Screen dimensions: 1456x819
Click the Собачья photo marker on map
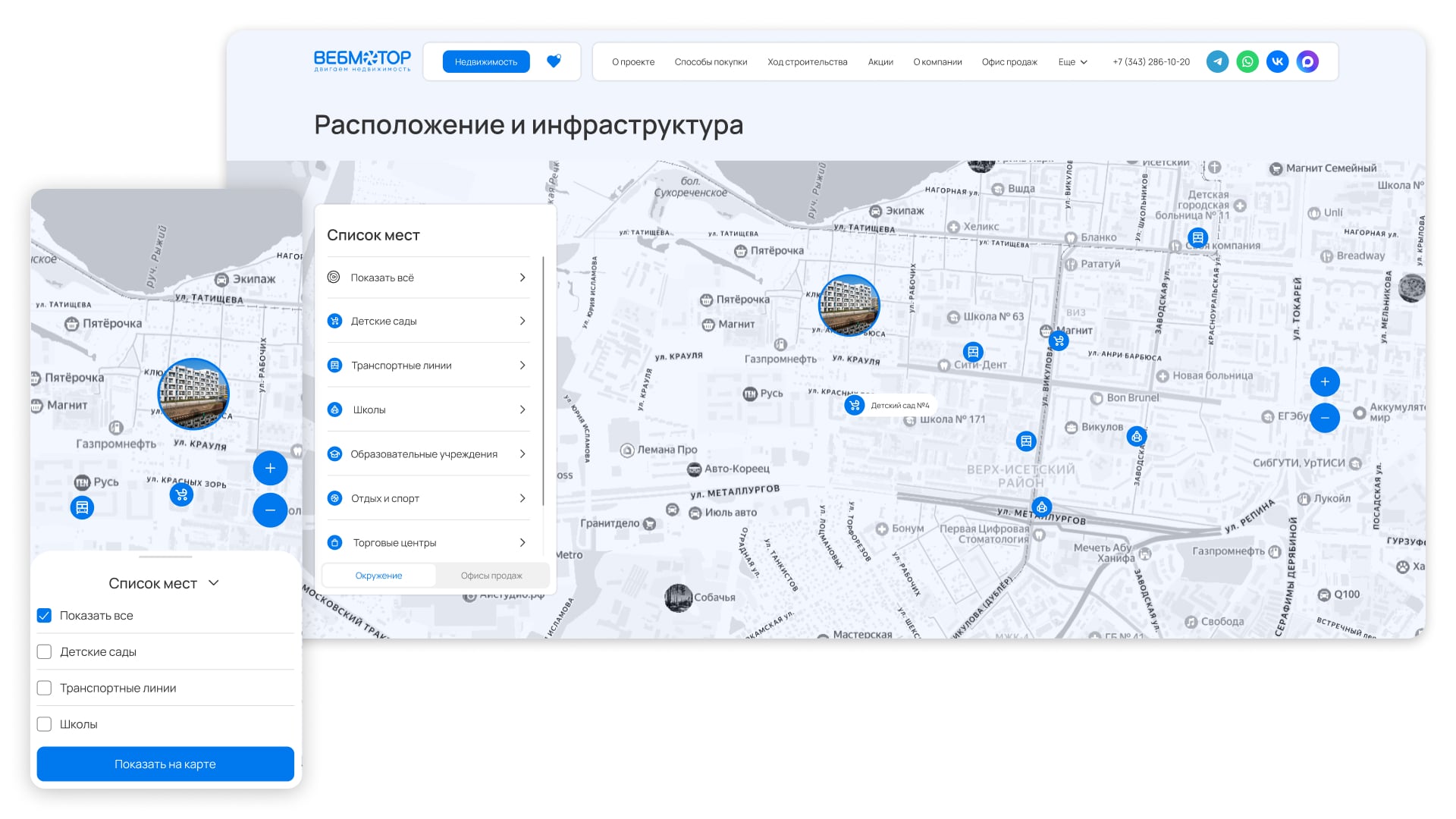tap(678, 598)
